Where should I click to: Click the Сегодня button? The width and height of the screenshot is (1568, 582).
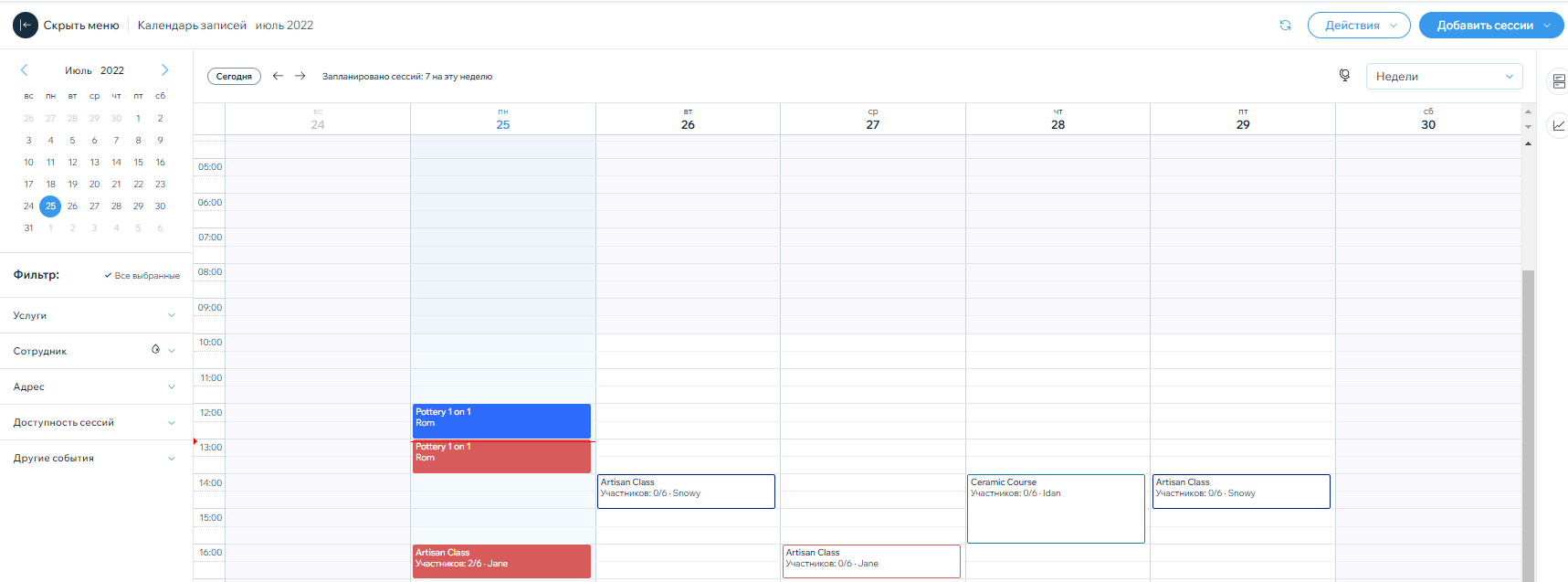(x=234, y=77)
